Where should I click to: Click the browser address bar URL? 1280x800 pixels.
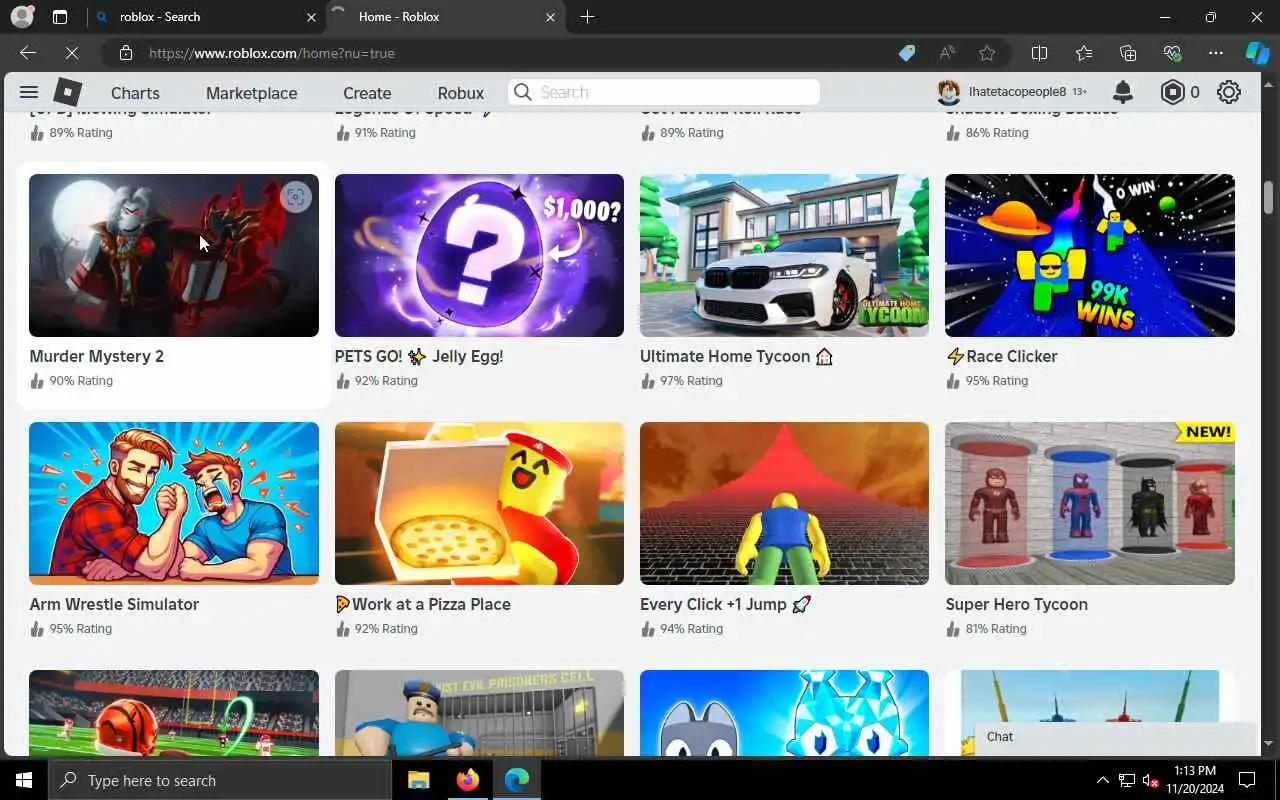[x=272, y=53]
